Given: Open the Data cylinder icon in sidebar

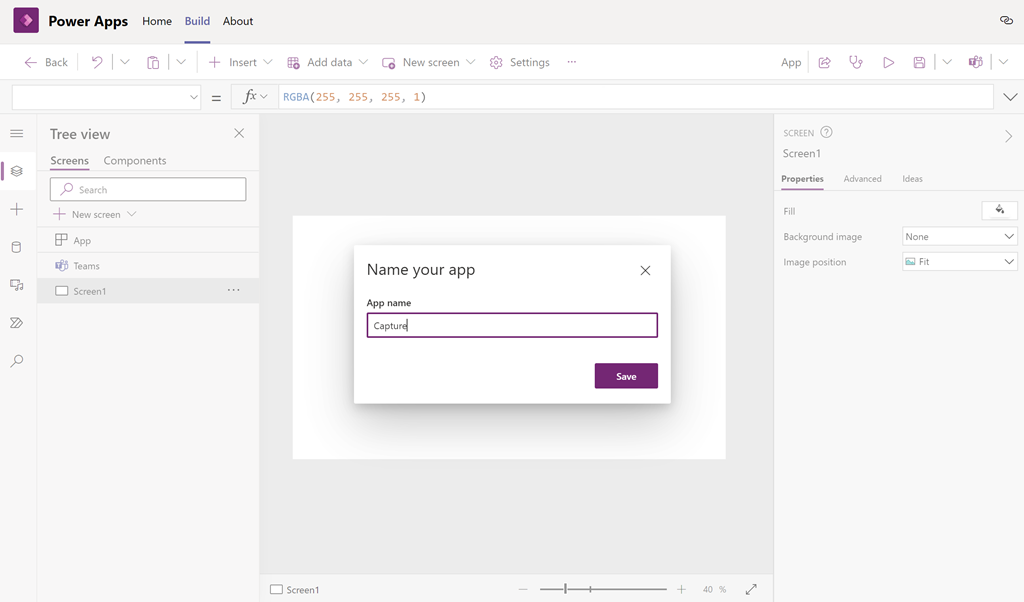Looking at the screenshot, I should coord(16,247).
